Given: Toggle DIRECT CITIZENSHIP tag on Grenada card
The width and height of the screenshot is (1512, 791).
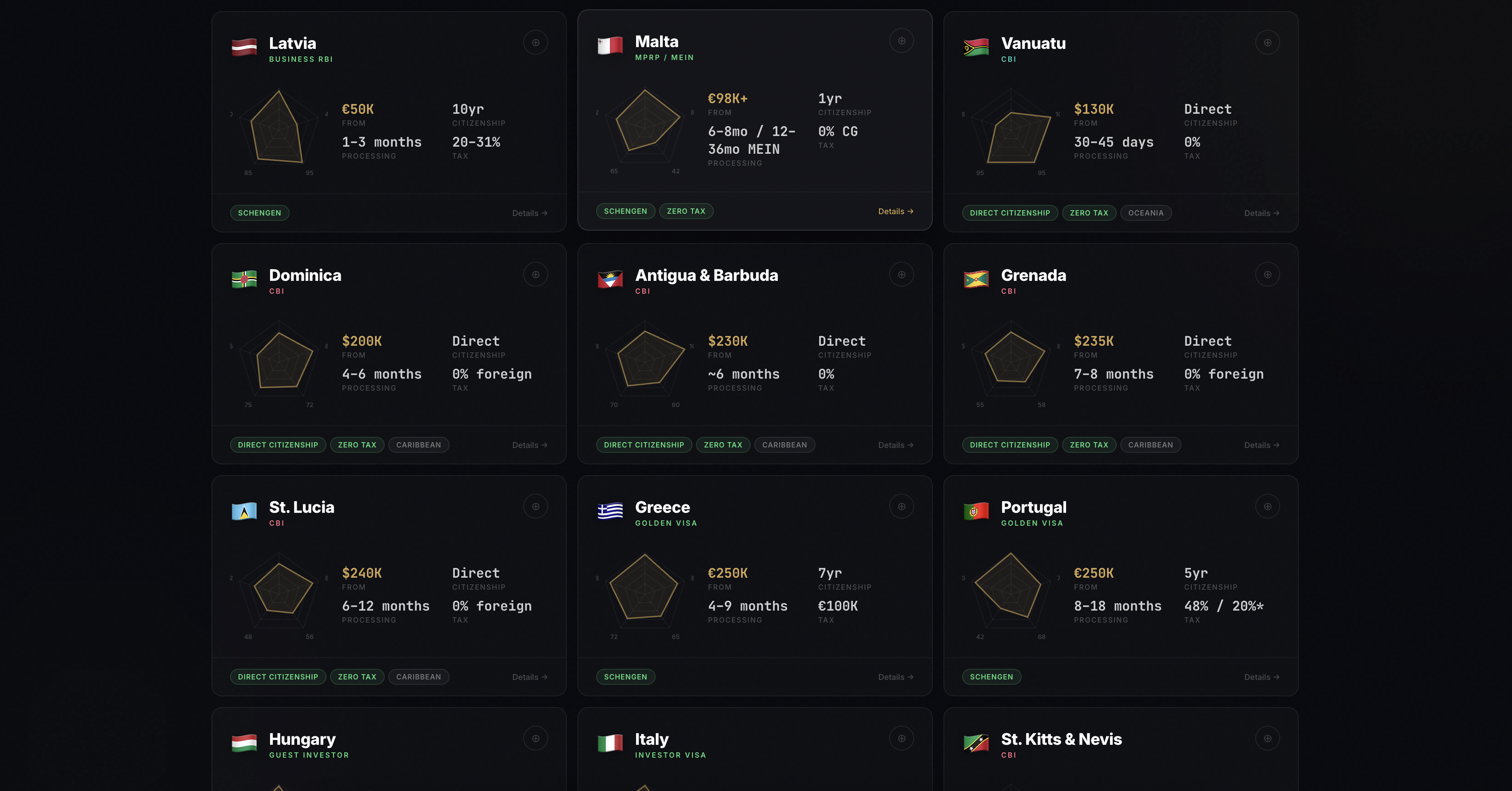Looking at the screenshot, I should (1010, 444).
